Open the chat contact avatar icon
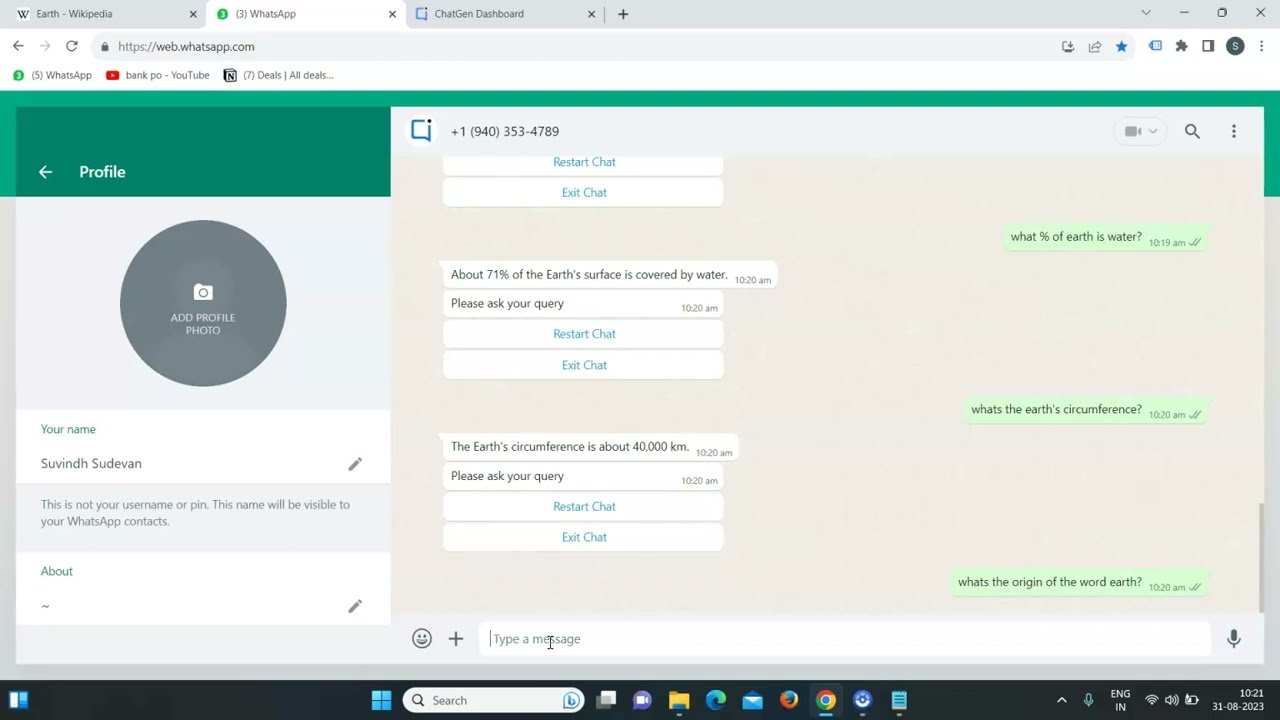The width and height of the screenshot is (1280, 720). tap(422, 131)
